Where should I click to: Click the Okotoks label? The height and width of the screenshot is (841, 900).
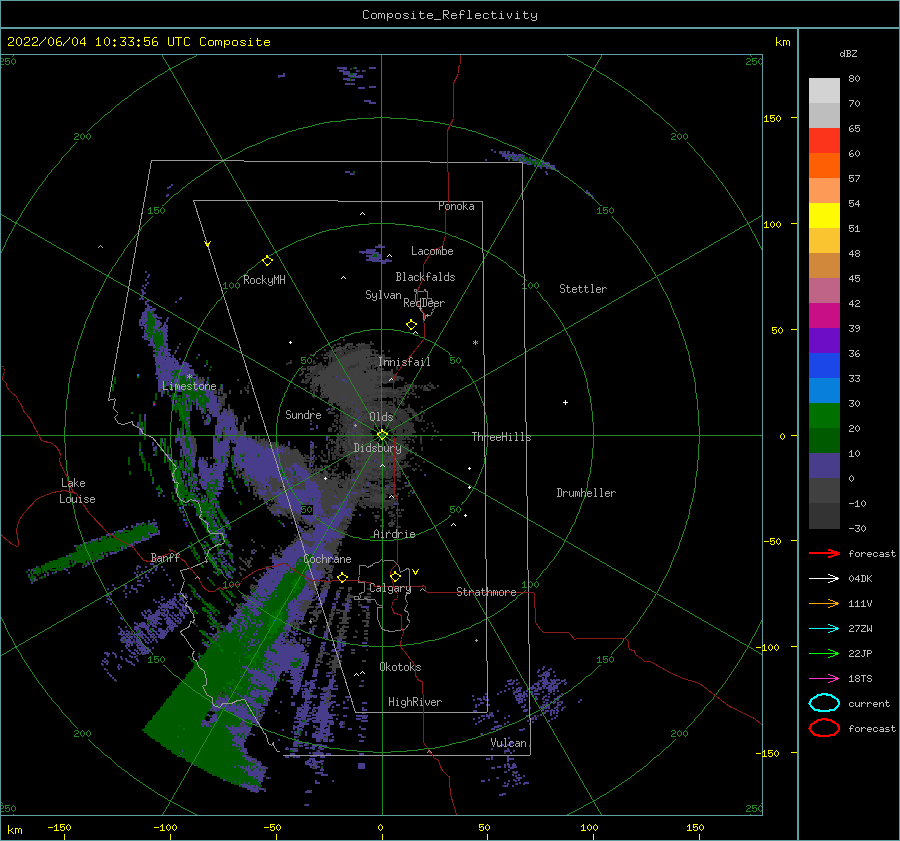(x=400, y=667)
